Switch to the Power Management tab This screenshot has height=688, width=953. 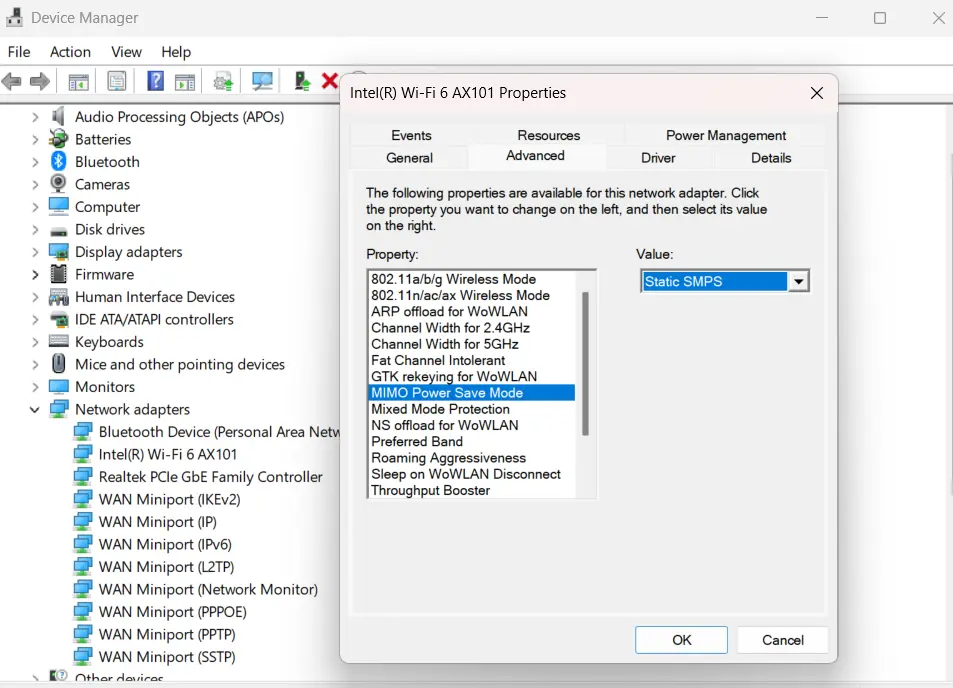tap(725, 135)
